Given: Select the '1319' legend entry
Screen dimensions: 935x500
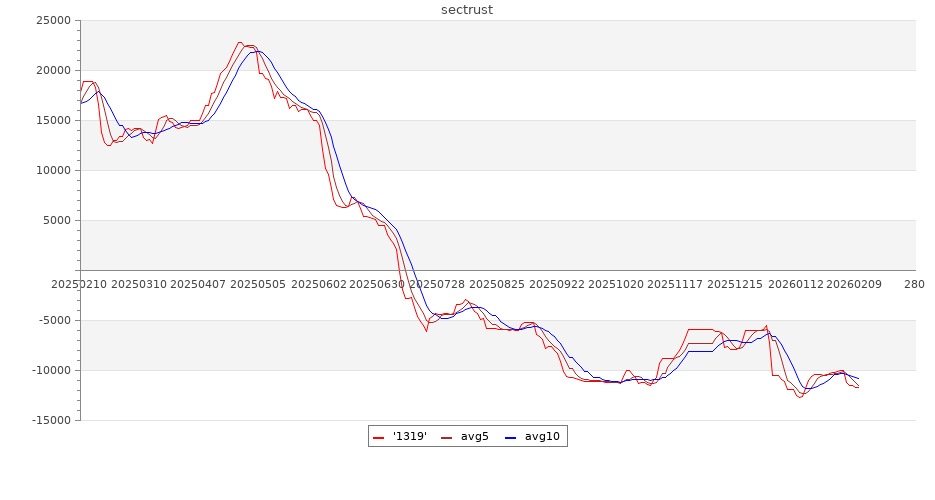Looking at the screenshot, I should click(408, 436).
